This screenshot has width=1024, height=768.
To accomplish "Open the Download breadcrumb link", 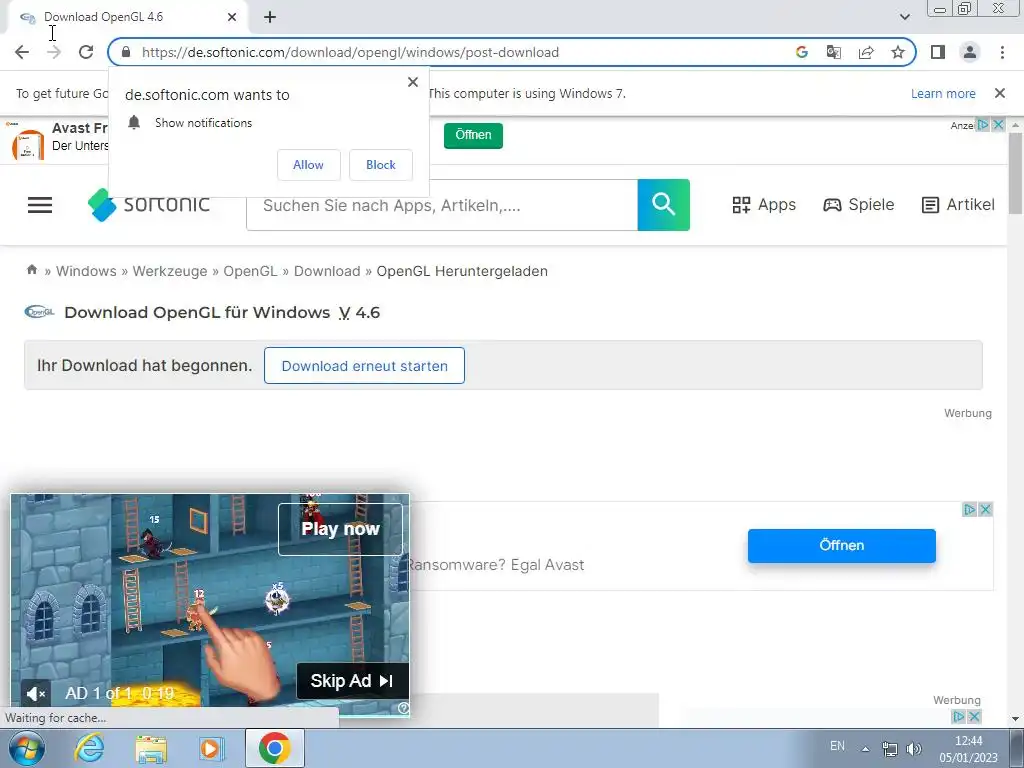I will [327, 271].
